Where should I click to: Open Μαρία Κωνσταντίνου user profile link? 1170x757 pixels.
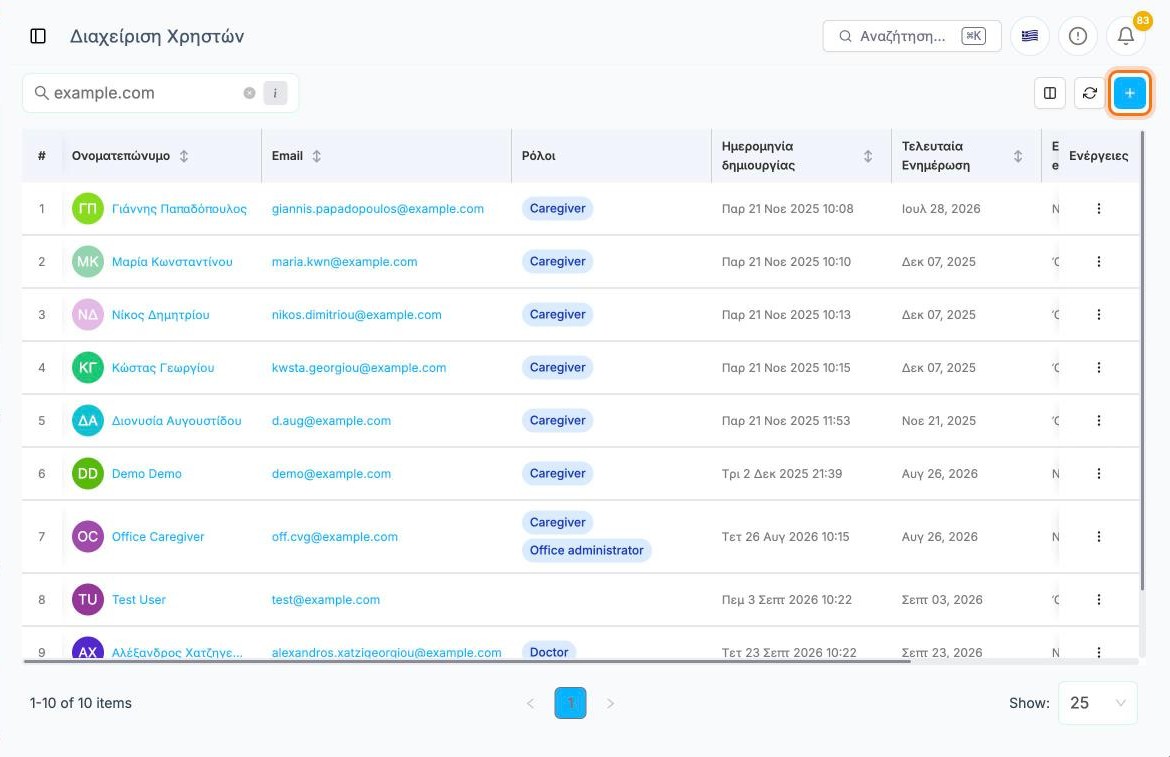[x=172, y=262]
